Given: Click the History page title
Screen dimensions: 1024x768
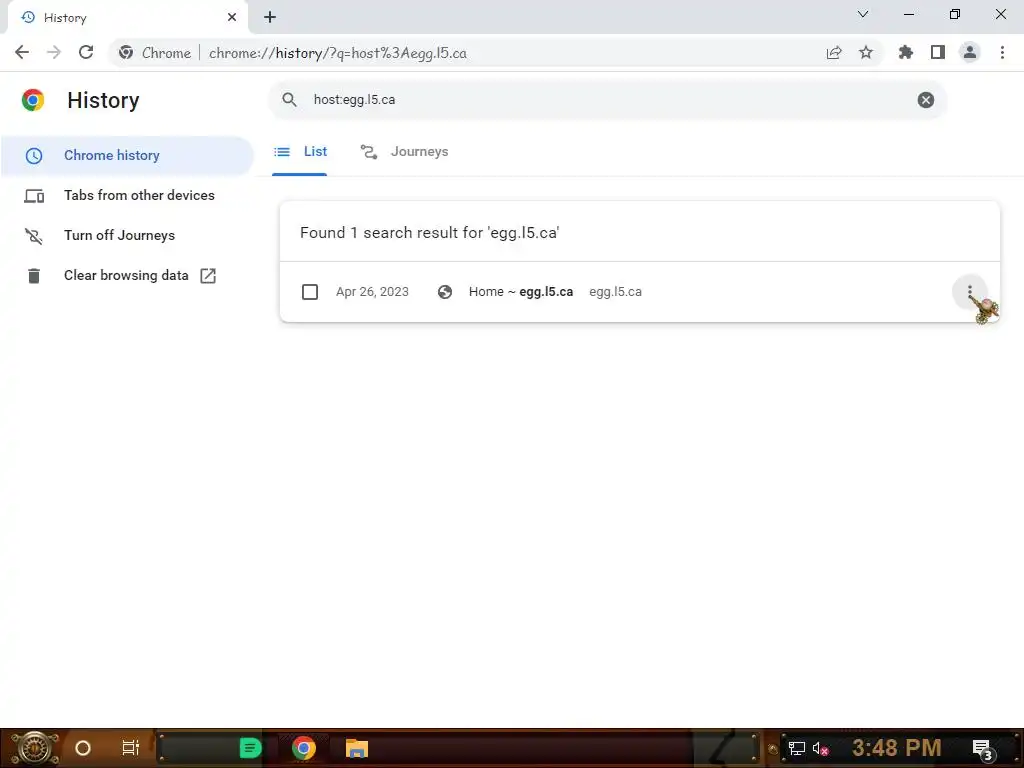Looking at the screenshot, I should pos(103,101).
